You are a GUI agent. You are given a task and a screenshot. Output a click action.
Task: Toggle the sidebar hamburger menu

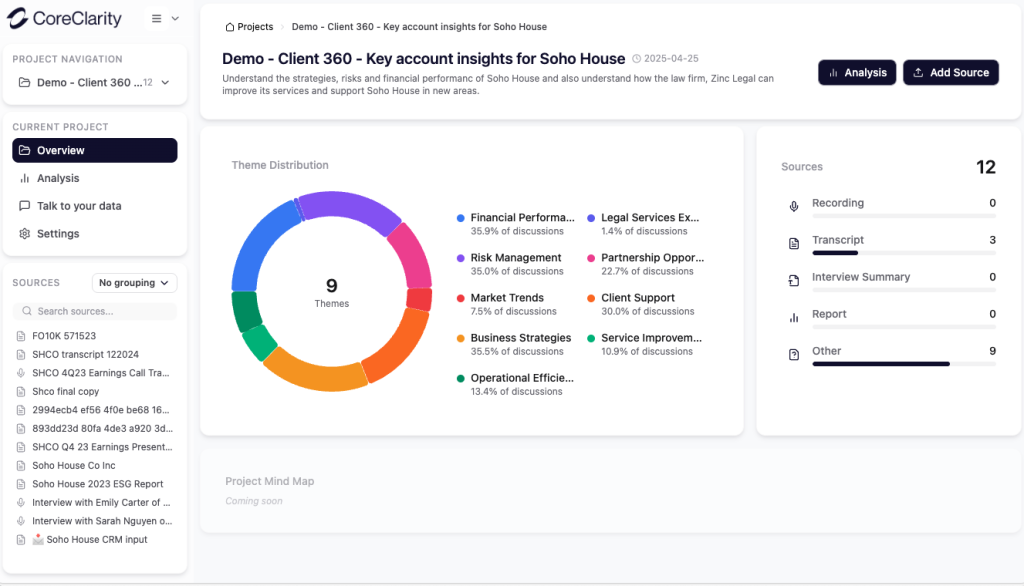[157, 19]
